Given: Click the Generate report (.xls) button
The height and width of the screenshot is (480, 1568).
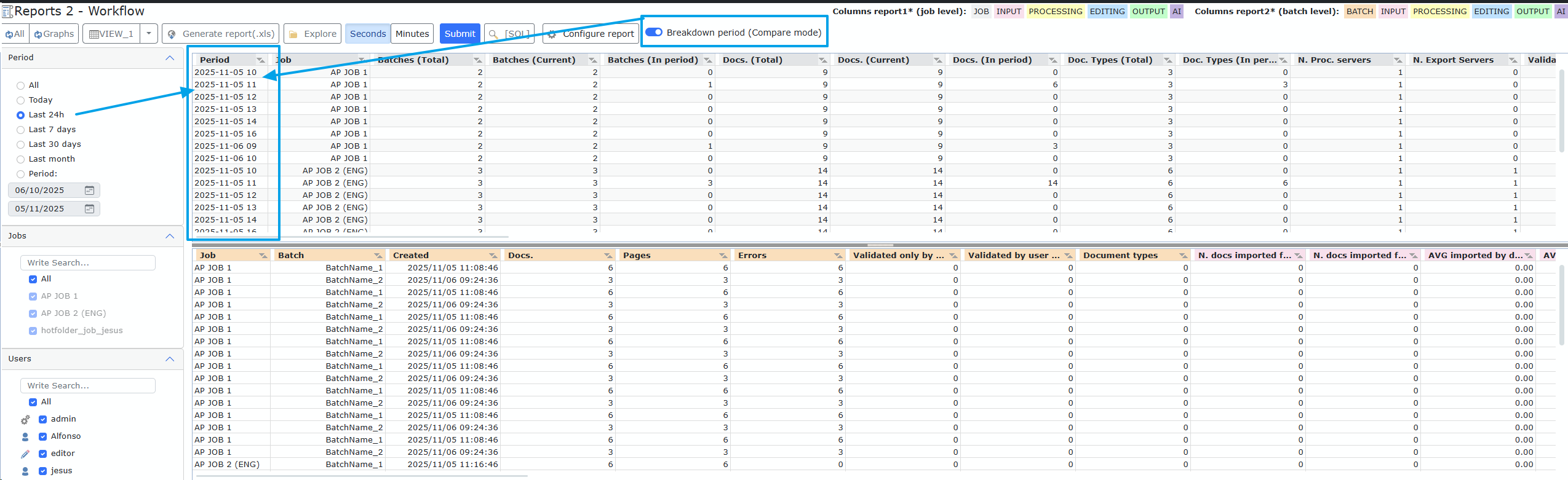Looking at the screenshot, I should tap(221, 34).
